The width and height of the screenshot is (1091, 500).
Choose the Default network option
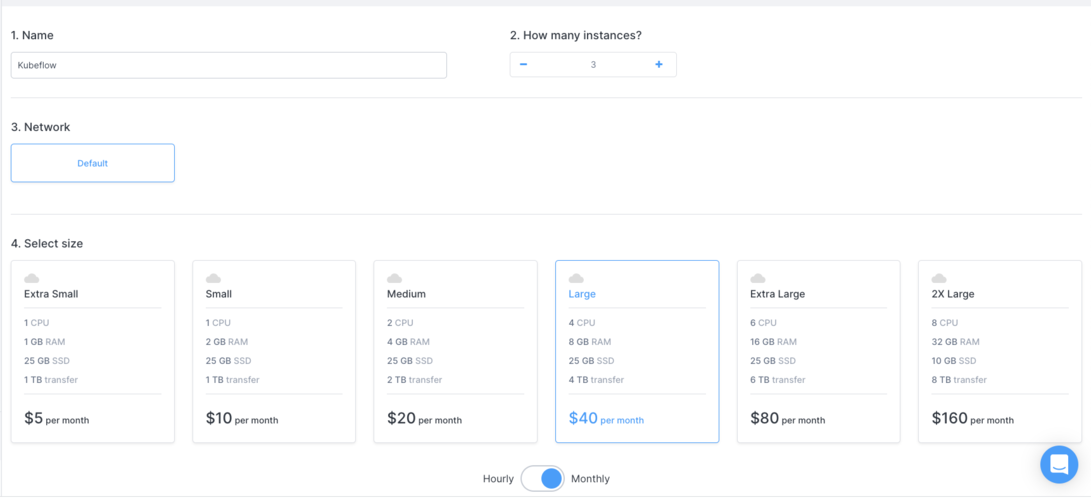click(93, 163)
